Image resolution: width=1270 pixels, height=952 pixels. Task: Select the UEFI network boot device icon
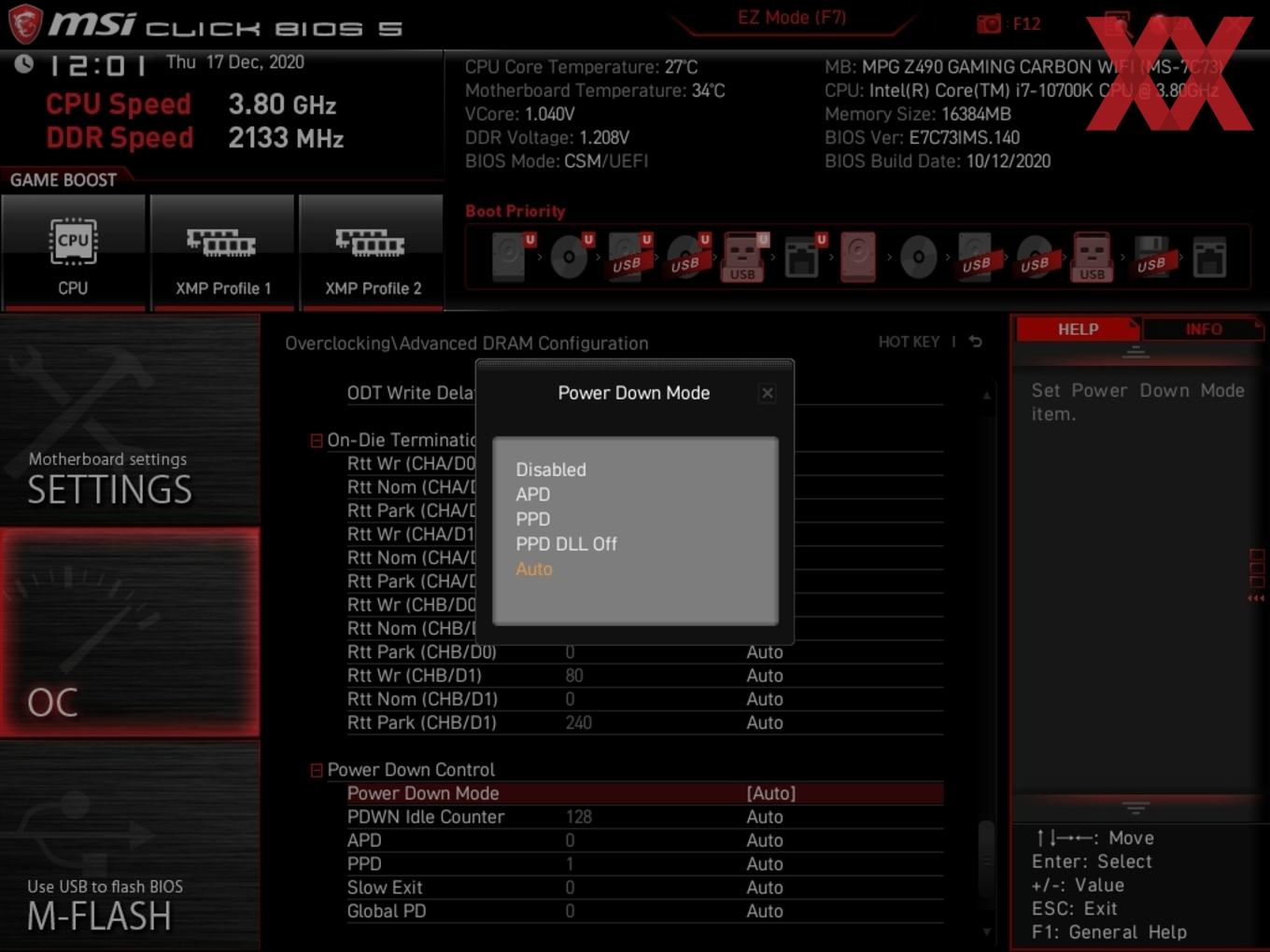[x=804, y=257]
